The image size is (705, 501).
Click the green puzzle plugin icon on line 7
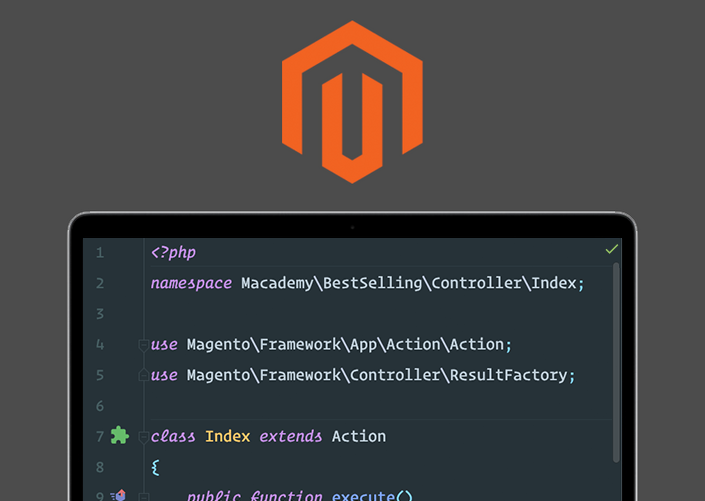tap(120, 435)
